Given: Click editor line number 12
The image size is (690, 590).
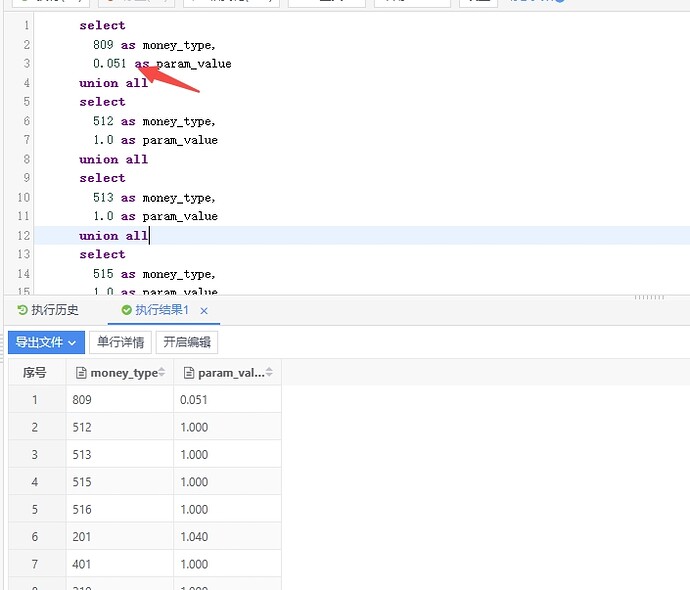Looking at the screenshot, I should coord(24,235).
